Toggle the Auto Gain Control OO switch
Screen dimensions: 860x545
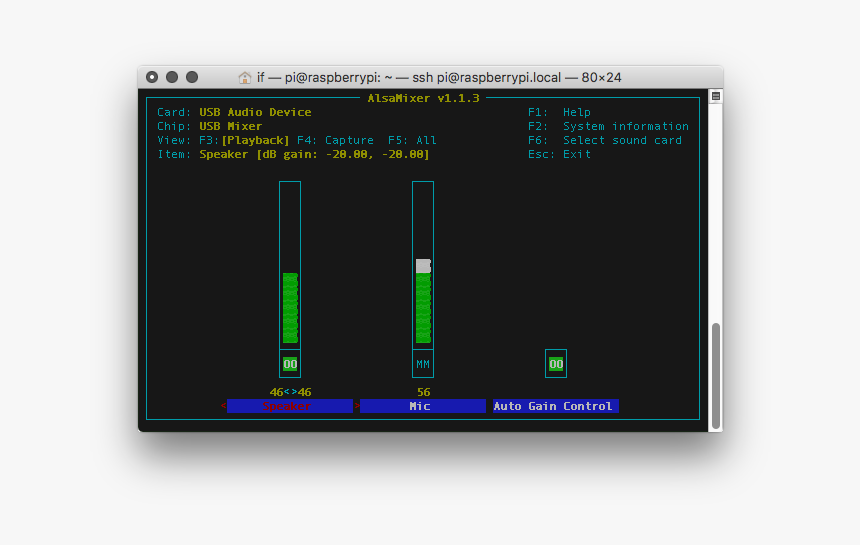point(556,364)
